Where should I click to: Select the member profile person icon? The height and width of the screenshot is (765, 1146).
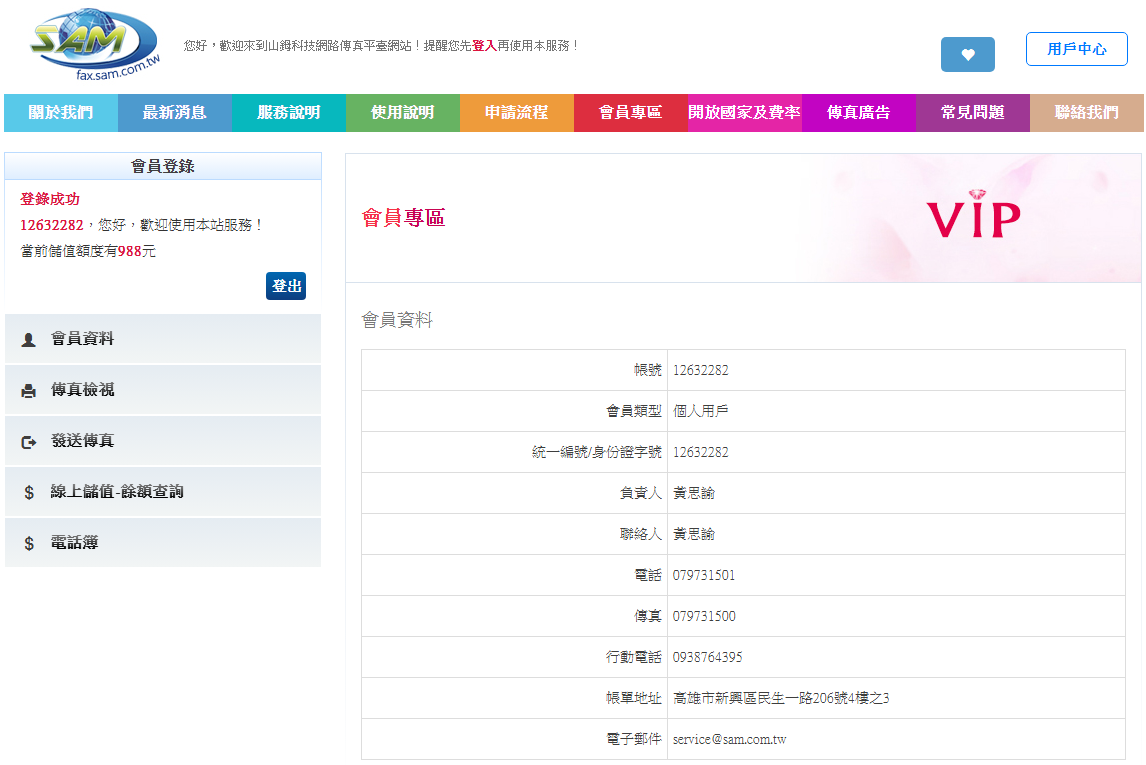click(x=28, y=338)
